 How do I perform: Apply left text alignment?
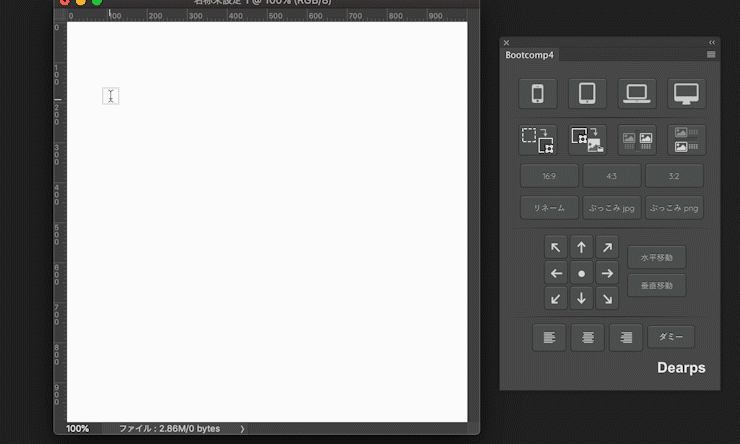(x=549, y=337)
